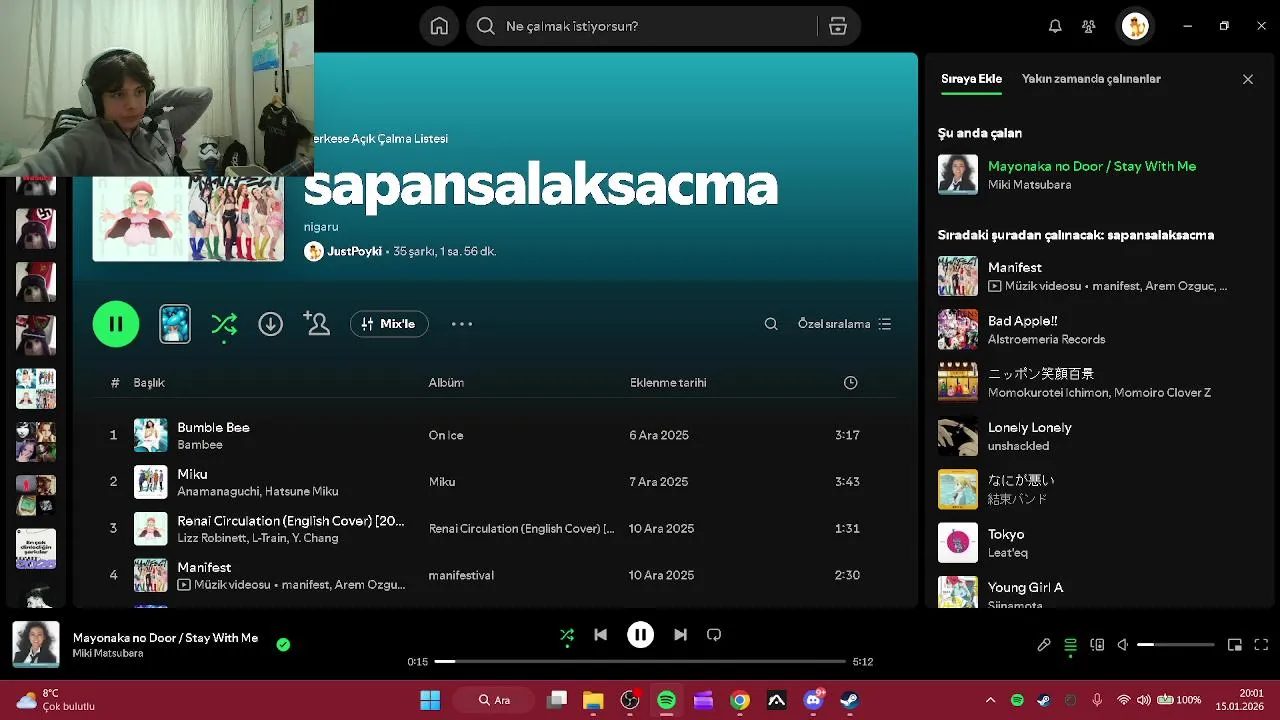Open the now-playing album art thumbnail
This screenshot has height=720, width=1280.
36,645
